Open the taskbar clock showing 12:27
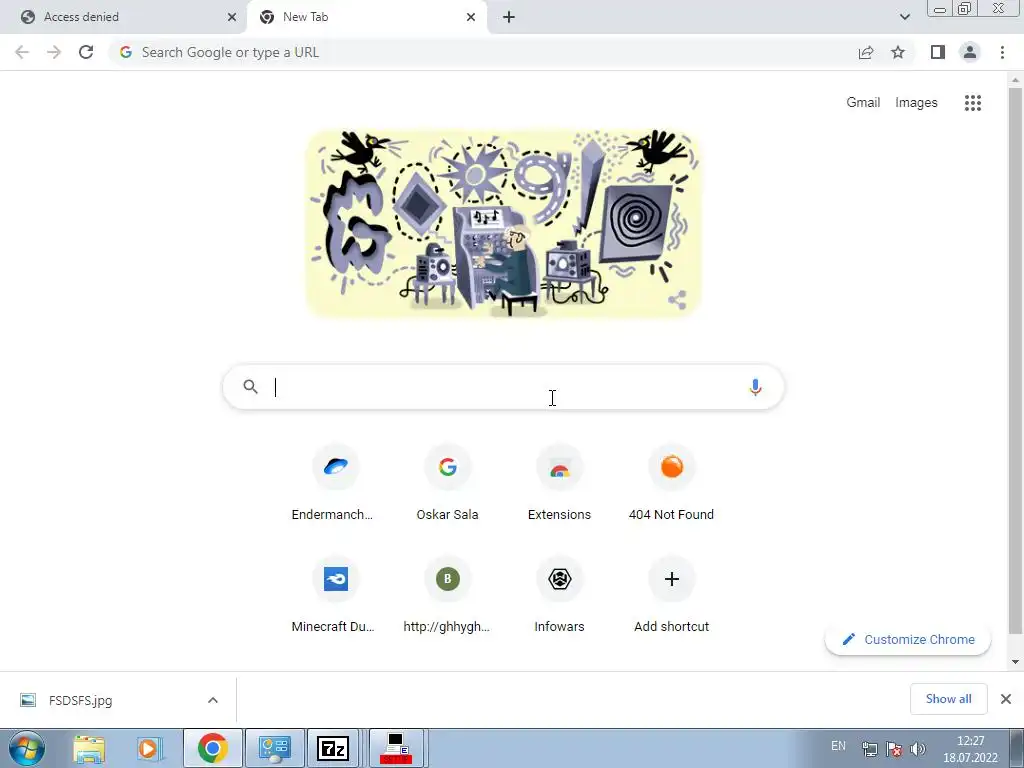The image size is (1024, 768). click(x=970, y=749)
